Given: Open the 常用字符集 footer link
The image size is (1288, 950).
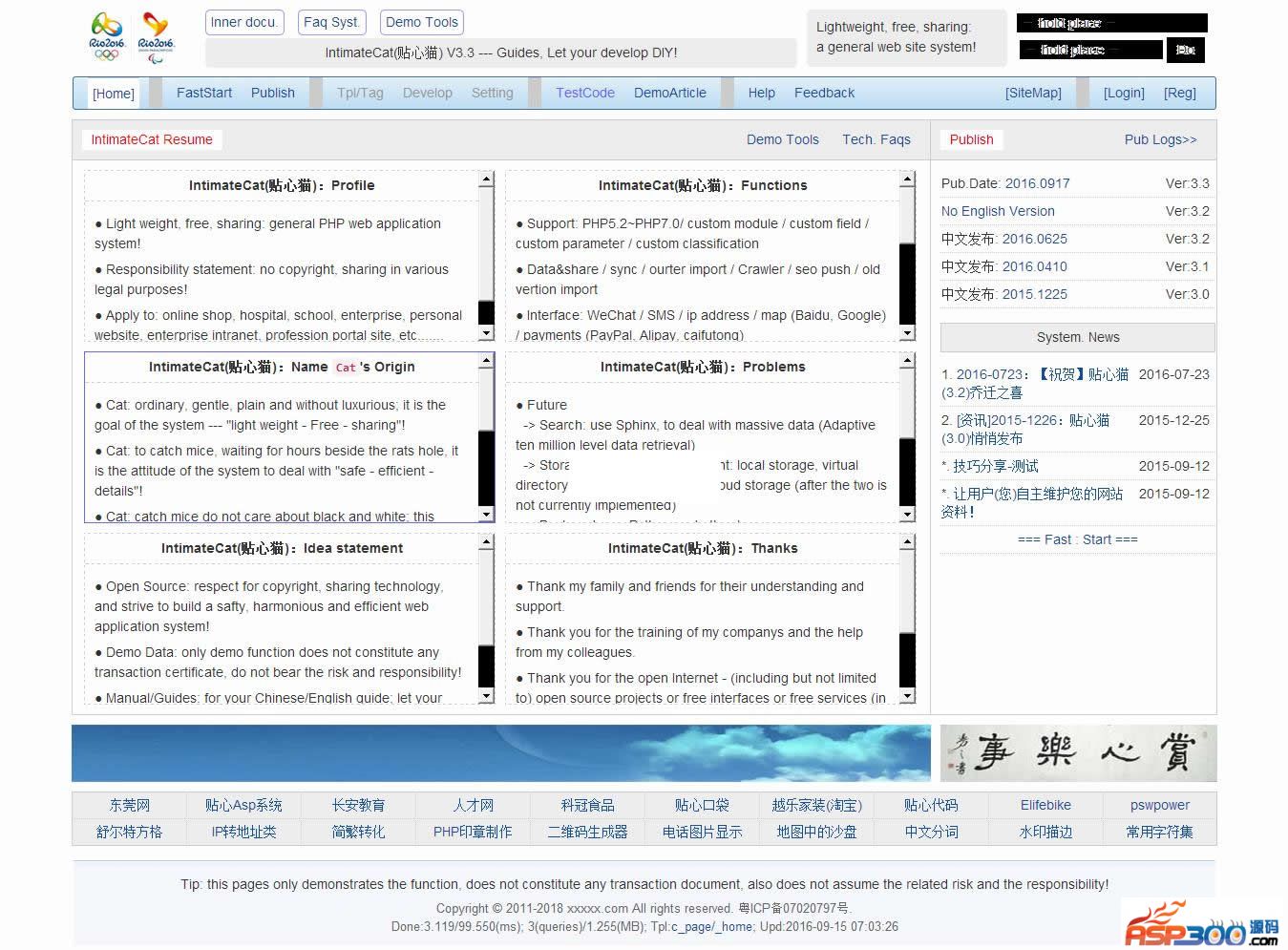Looking at the screenshot, I should coord(1160,832).
